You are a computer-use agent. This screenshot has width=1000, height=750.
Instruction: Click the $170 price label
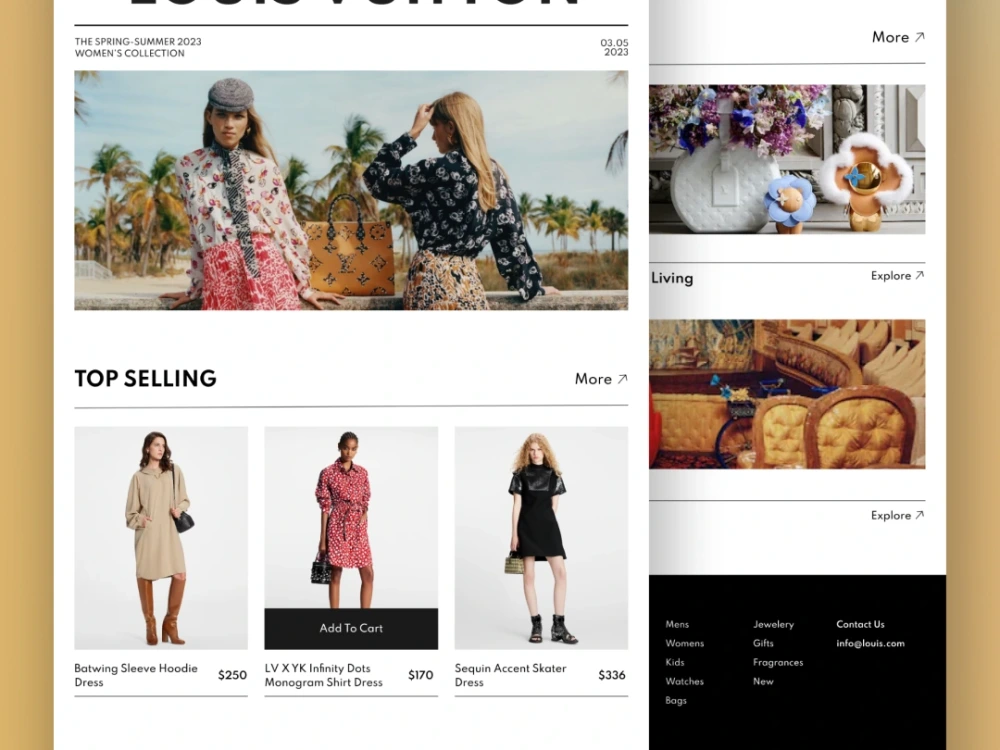coord(420,675)
